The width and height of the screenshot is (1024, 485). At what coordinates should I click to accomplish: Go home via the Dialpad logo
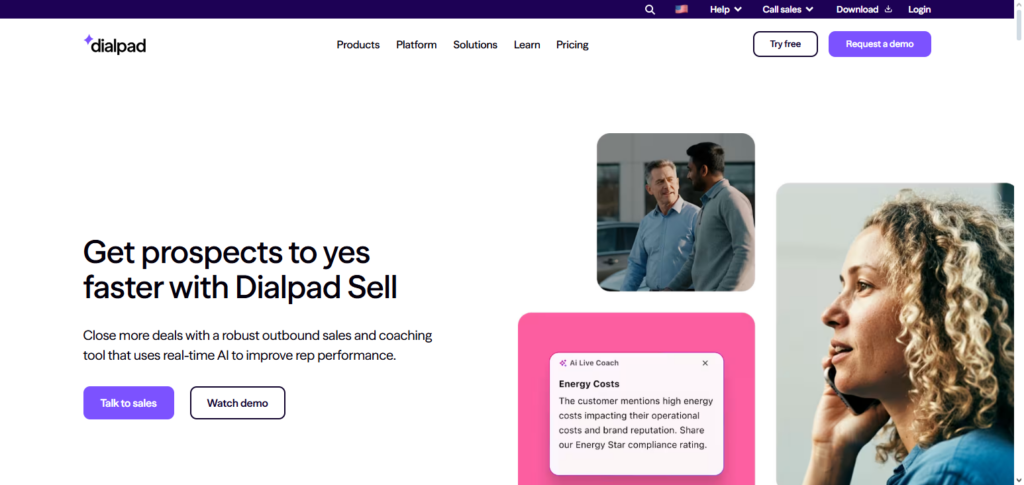115,44
